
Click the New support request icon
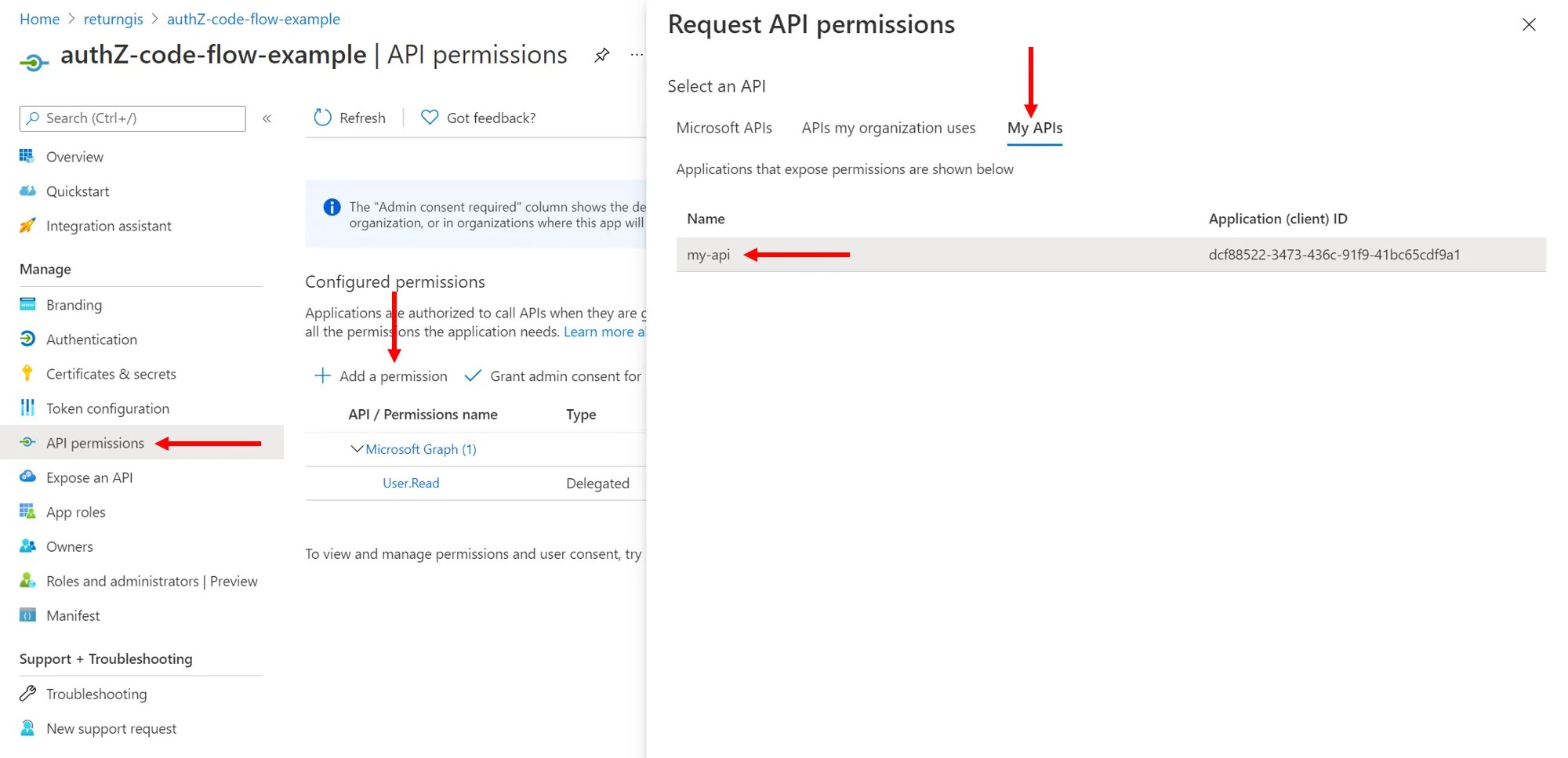click(27, 727)
